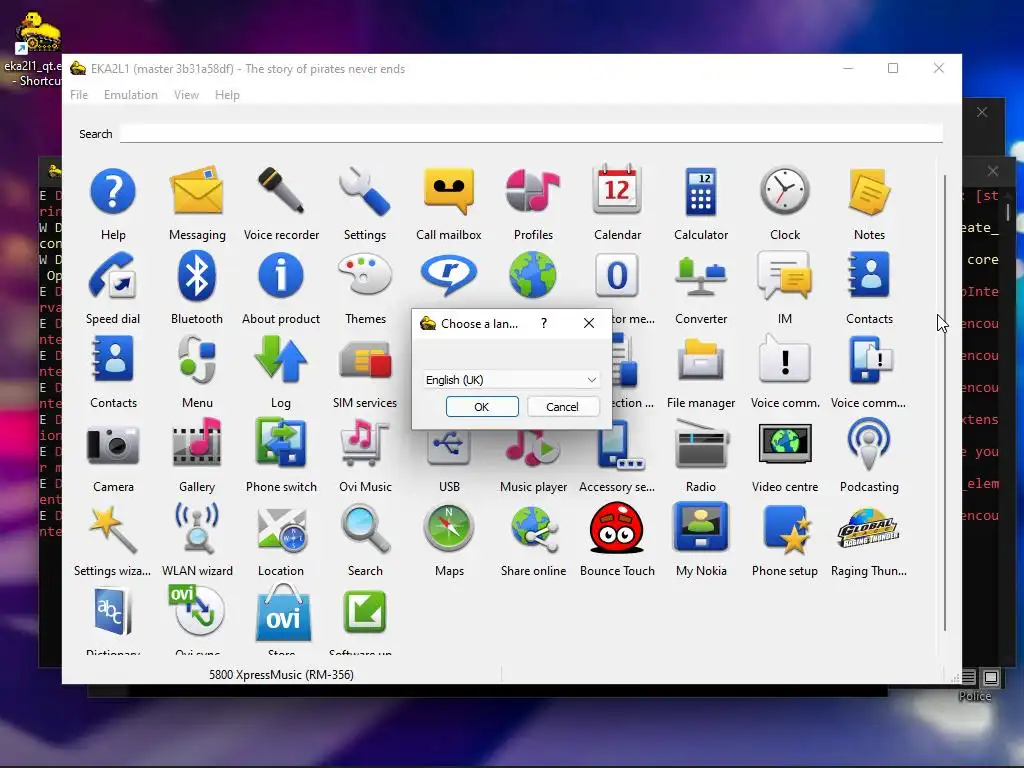Open the Notes app icon
Screen dimensions: 1024x768
coord(869,191)
